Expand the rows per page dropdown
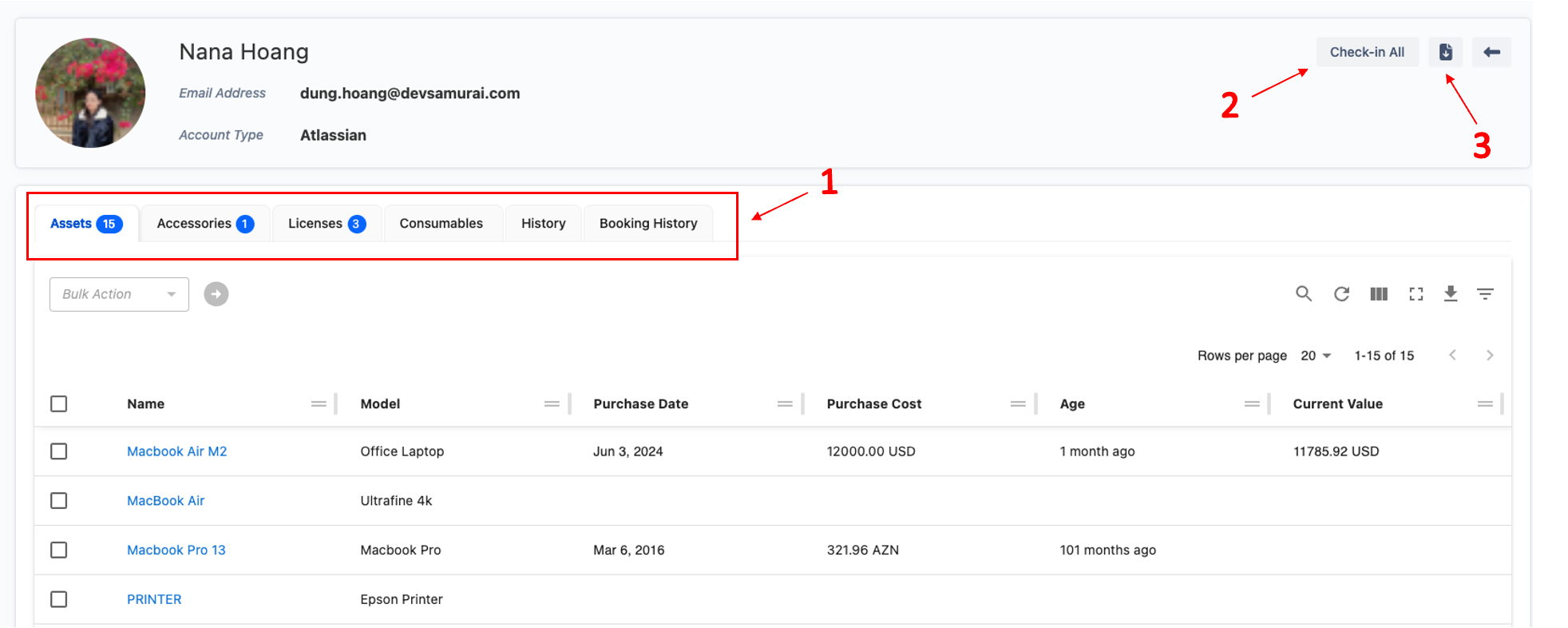This screenshot has height=628, width=1568. [x=1316, y=356]
